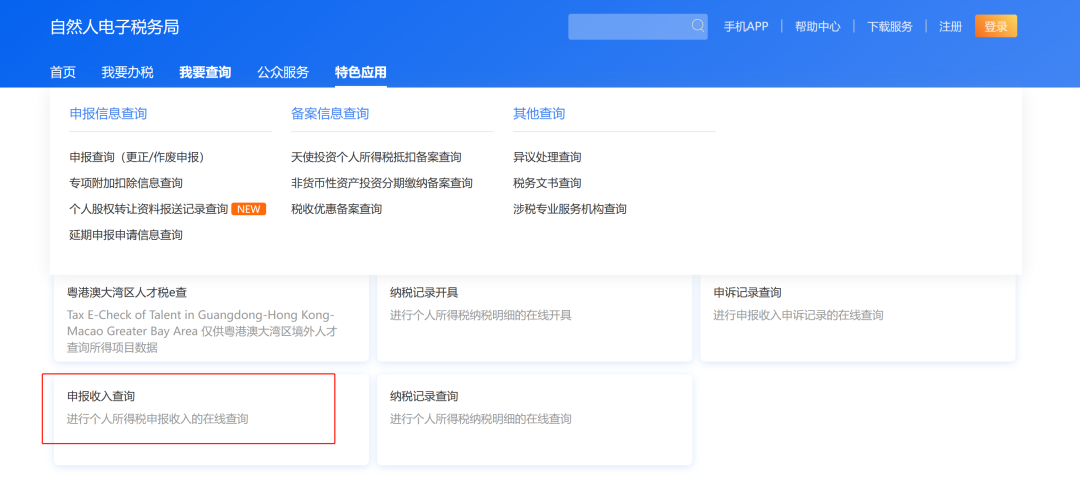Open 下载服务 link
This screenshot has width=1080, height=492.
[889, 27]
